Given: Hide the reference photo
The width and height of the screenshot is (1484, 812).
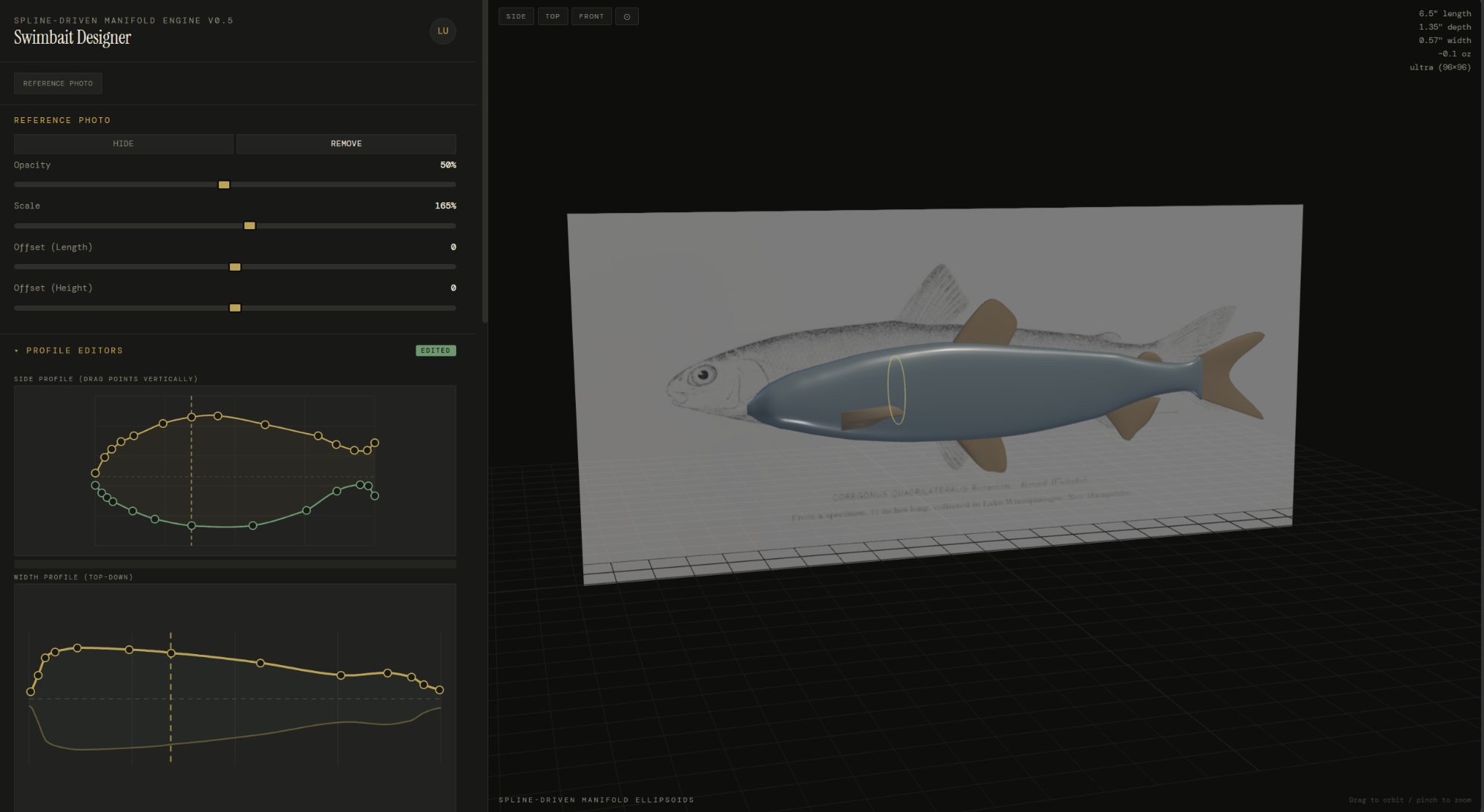Looking at the screenshot, I should [123, 144].
